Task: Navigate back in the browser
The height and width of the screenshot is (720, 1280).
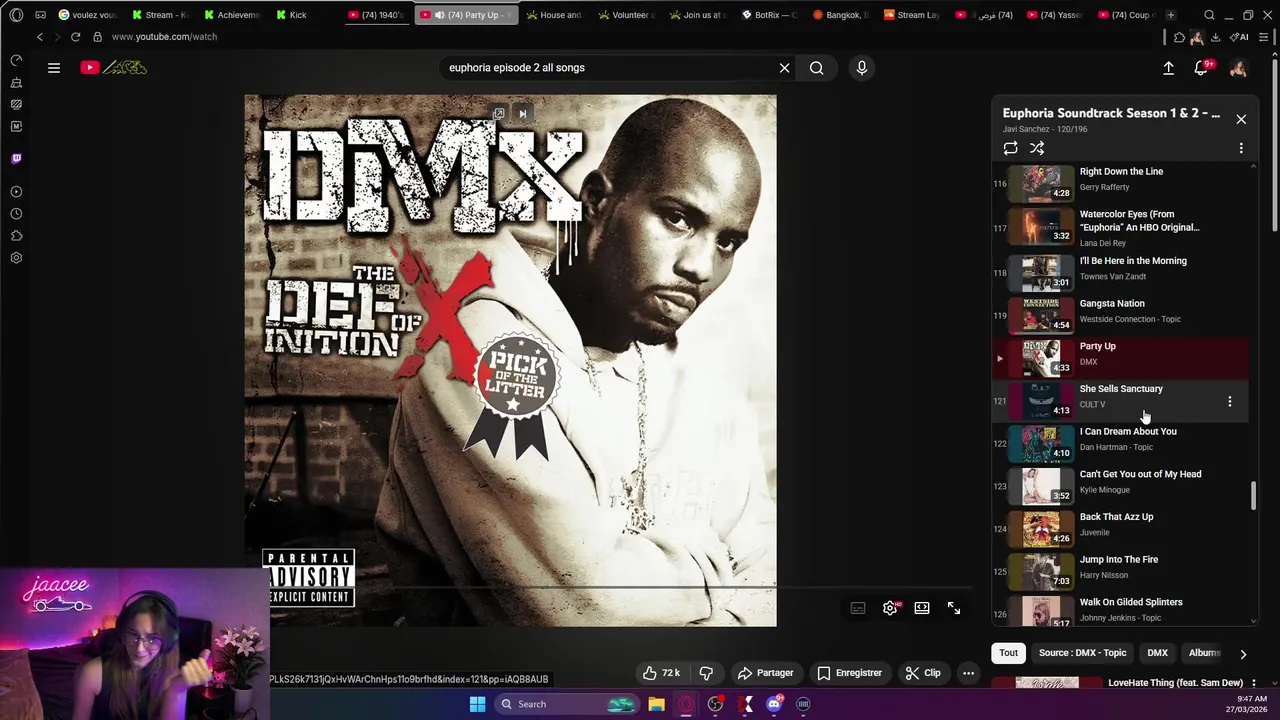Action: [x=40, y=37]
